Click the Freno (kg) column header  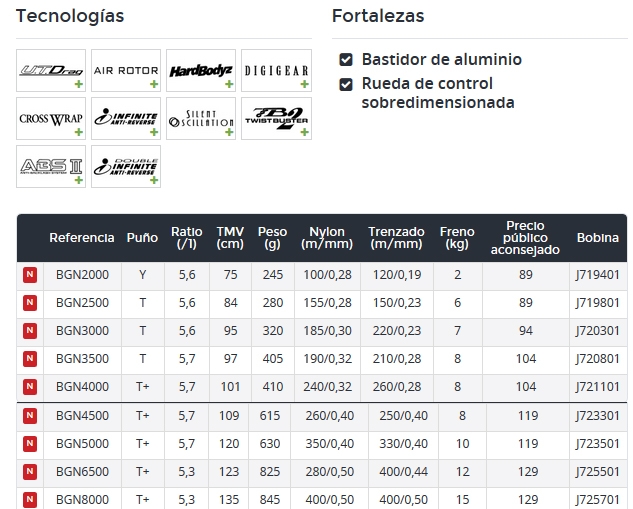point(457,238)
